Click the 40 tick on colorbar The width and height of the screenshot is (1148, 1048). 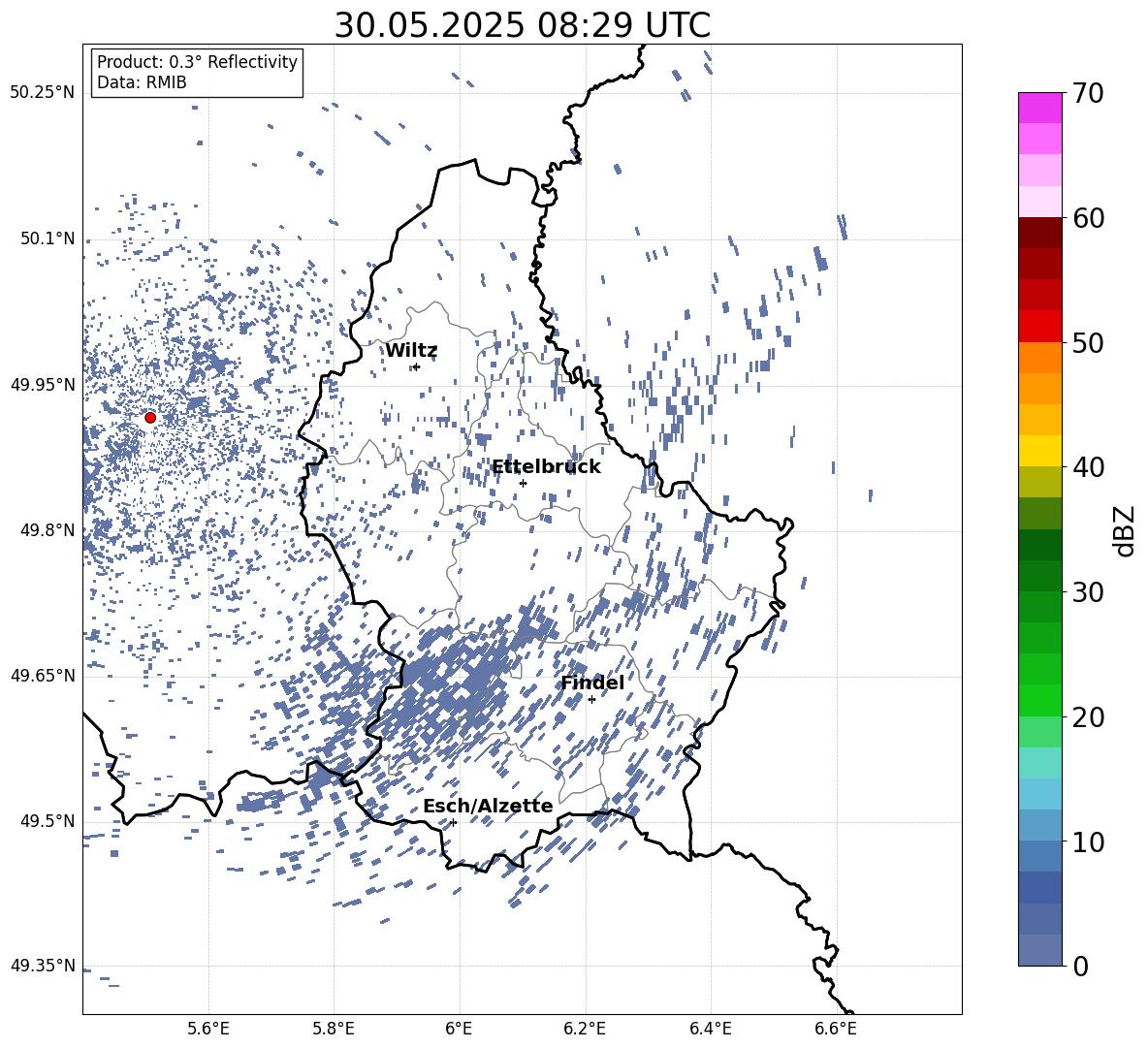point(1088,467)
